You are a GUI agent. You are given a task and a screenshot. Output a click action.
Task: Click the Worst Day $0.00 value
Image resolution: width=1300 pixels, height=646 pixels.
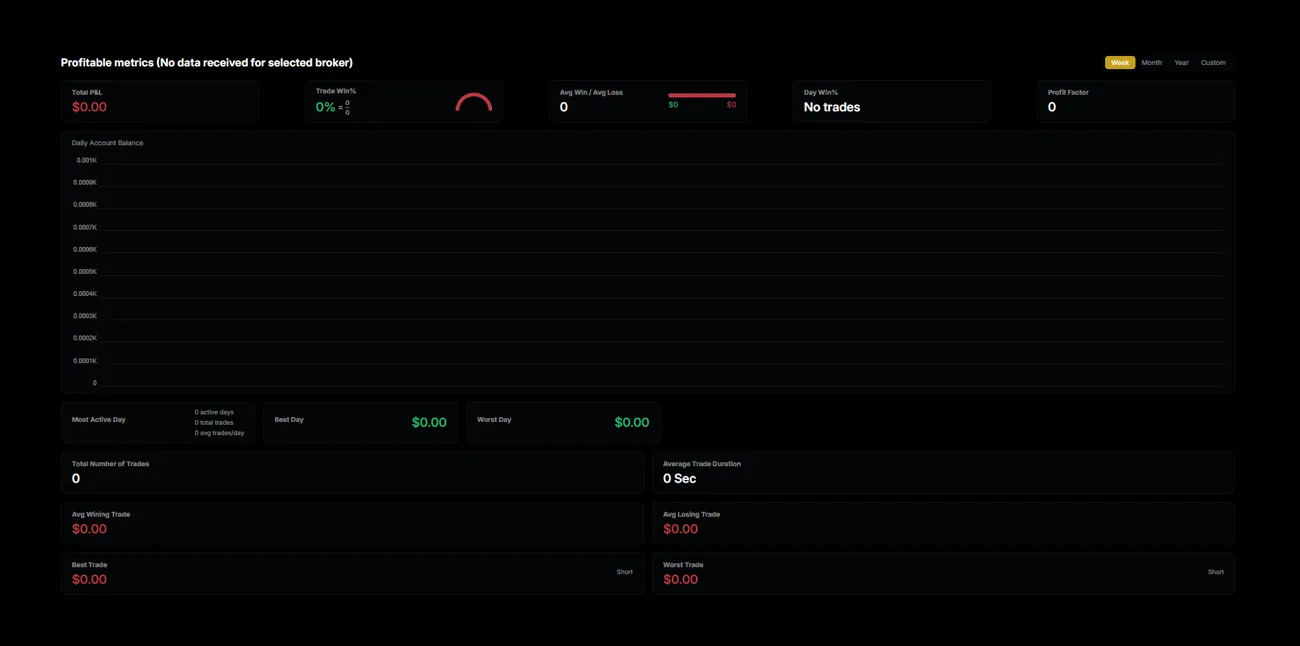point(631,423)
